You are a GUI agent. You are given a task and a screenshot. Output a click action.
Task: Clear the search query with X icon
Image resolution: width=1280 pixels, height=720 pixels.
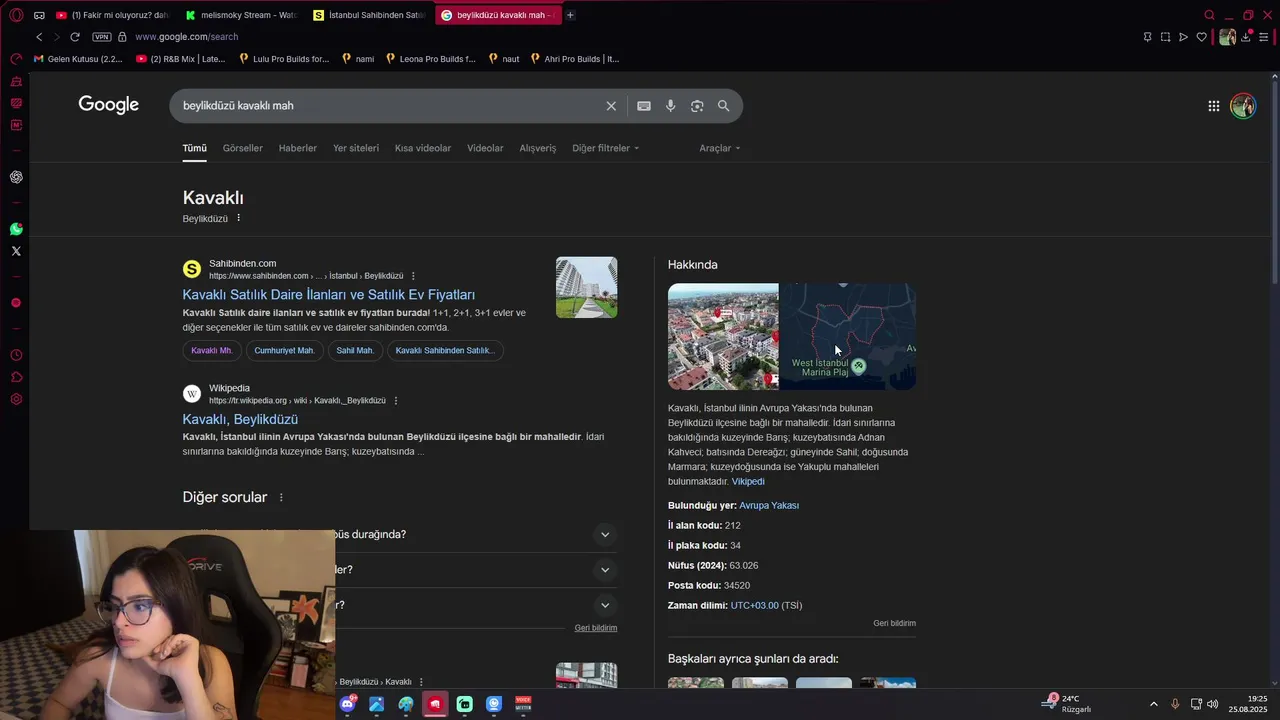tap(611, 106)
